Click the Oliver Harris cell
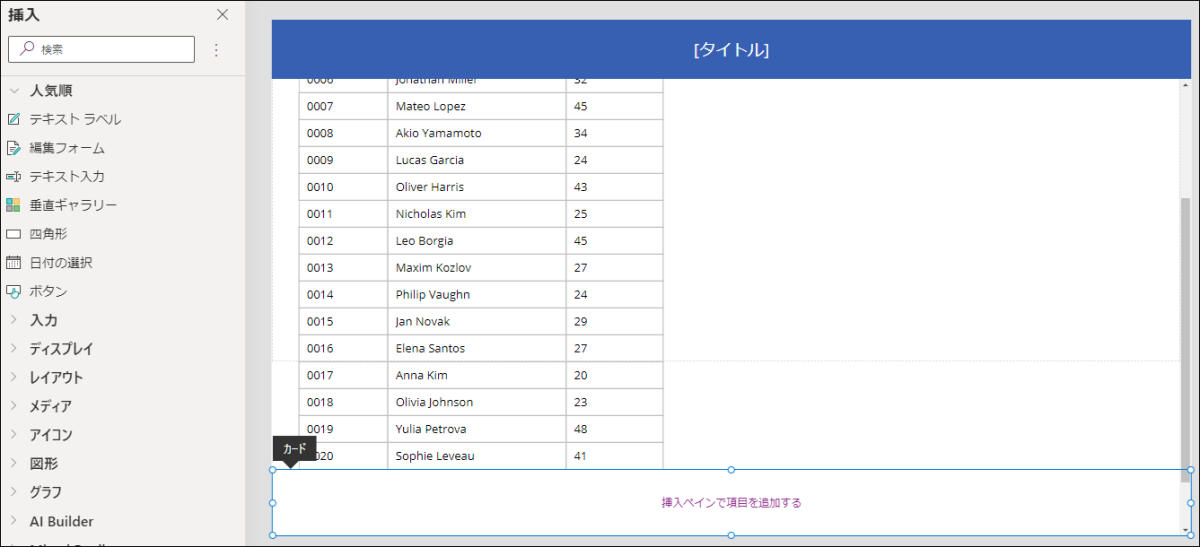 (477, 187)
